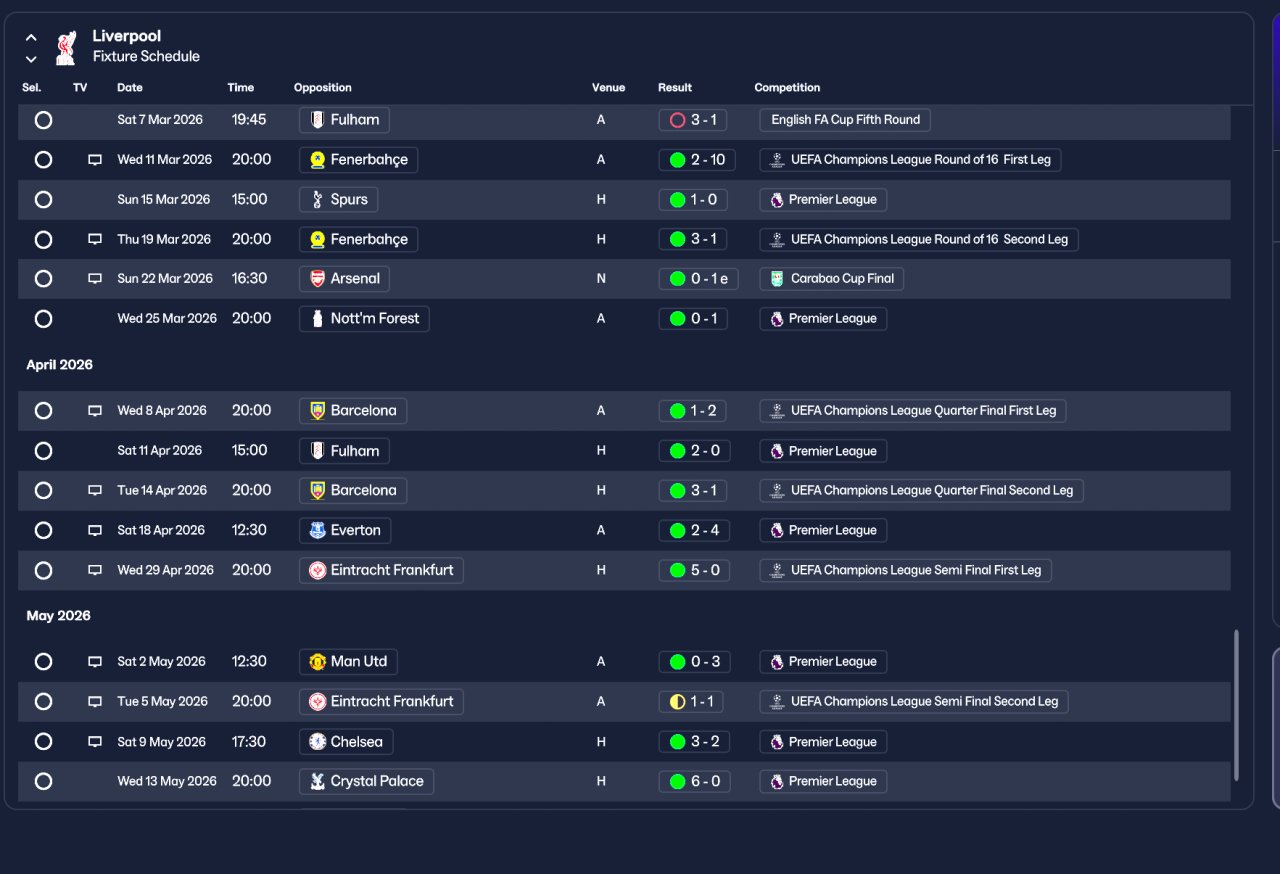Sort by the Competition column header
The width and height of the screenshot is (1280, 874).
tap(787, 88)
